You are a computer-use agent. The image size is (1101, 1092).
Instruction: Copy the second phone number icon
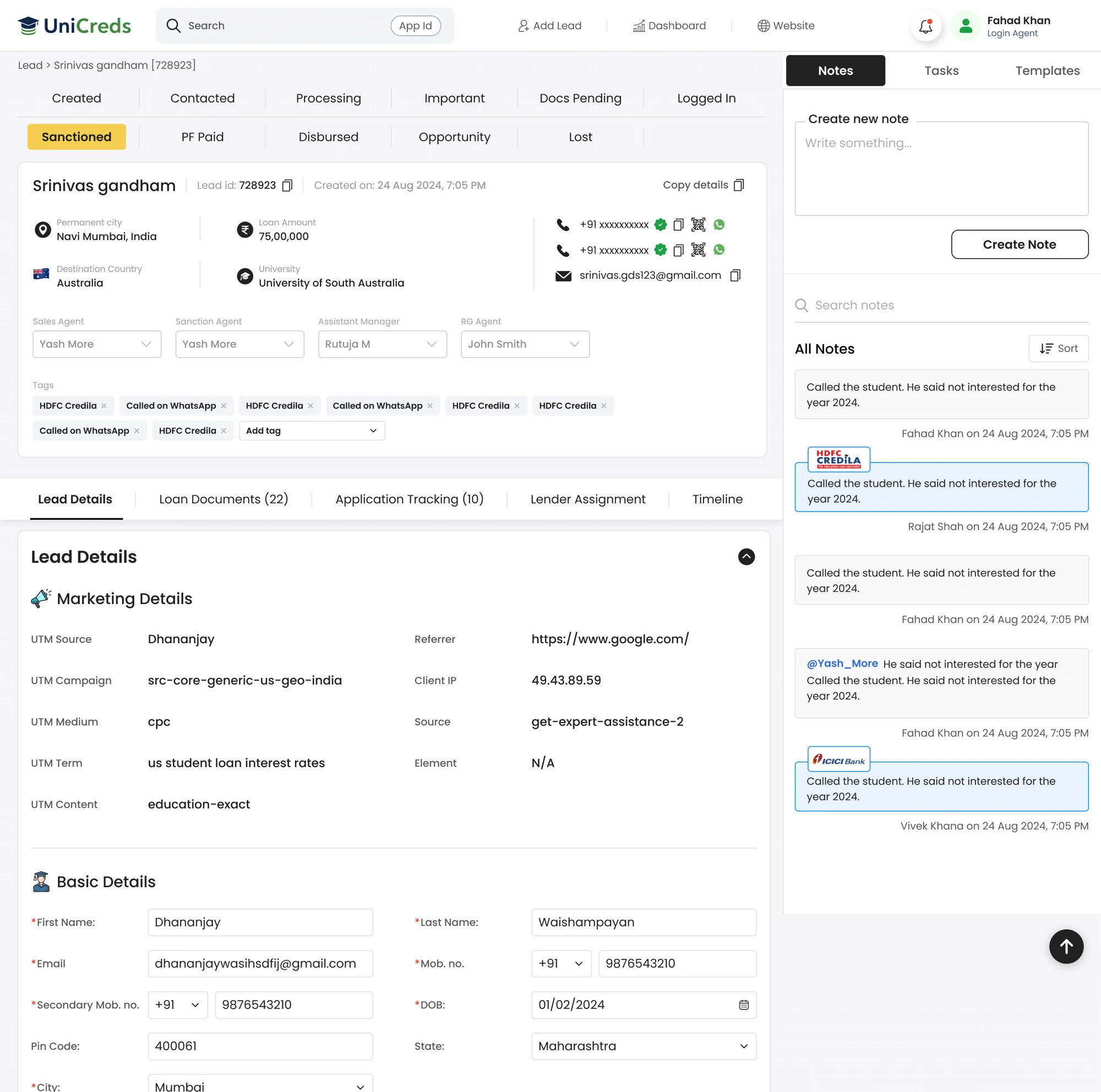pyautogui.click(x=678, y=250)
